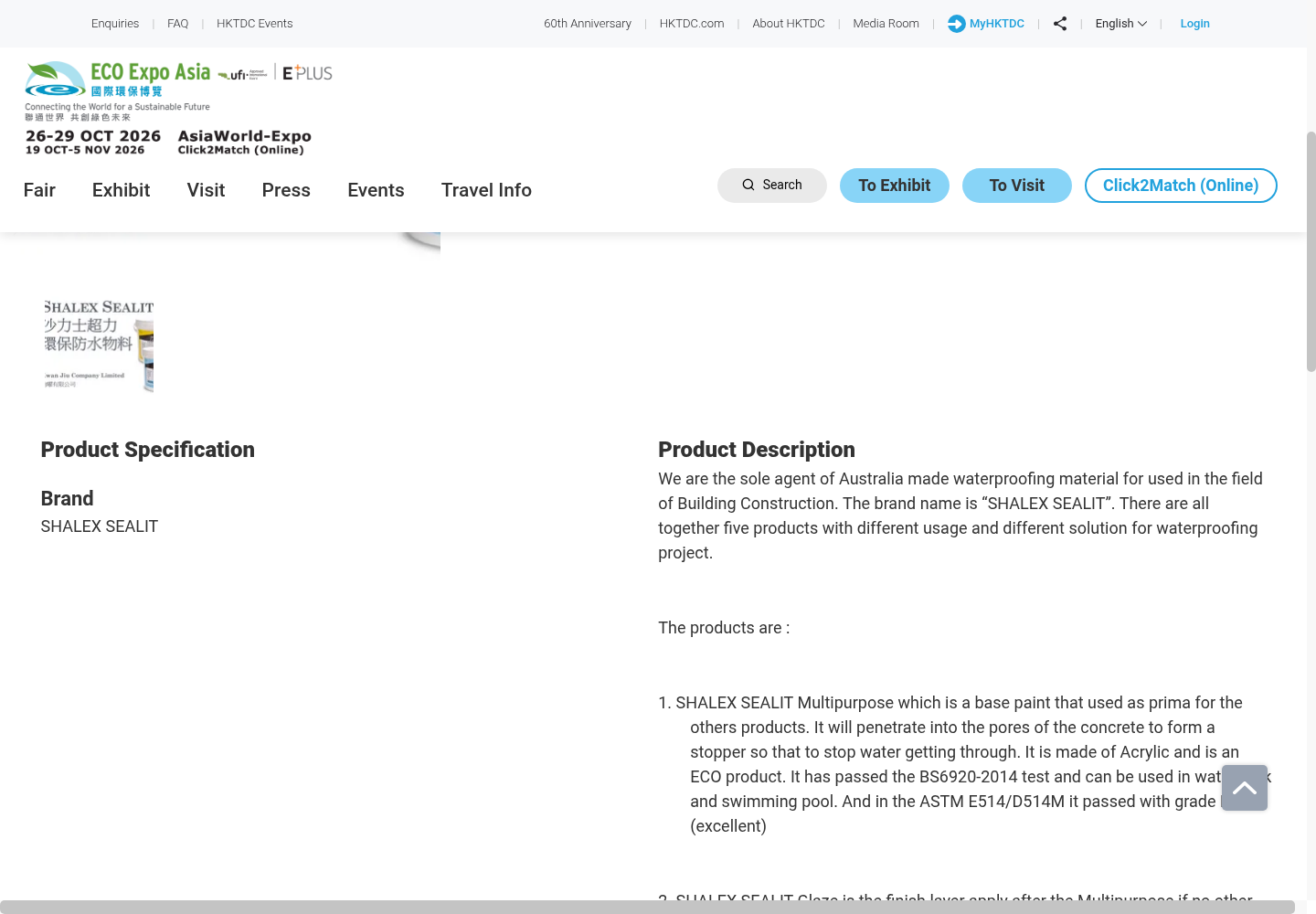The height and width of the screenshot is (914, 1316).
Task: Open the Travel Info menu
Action: pyautogui.click(x=486, y=190)
